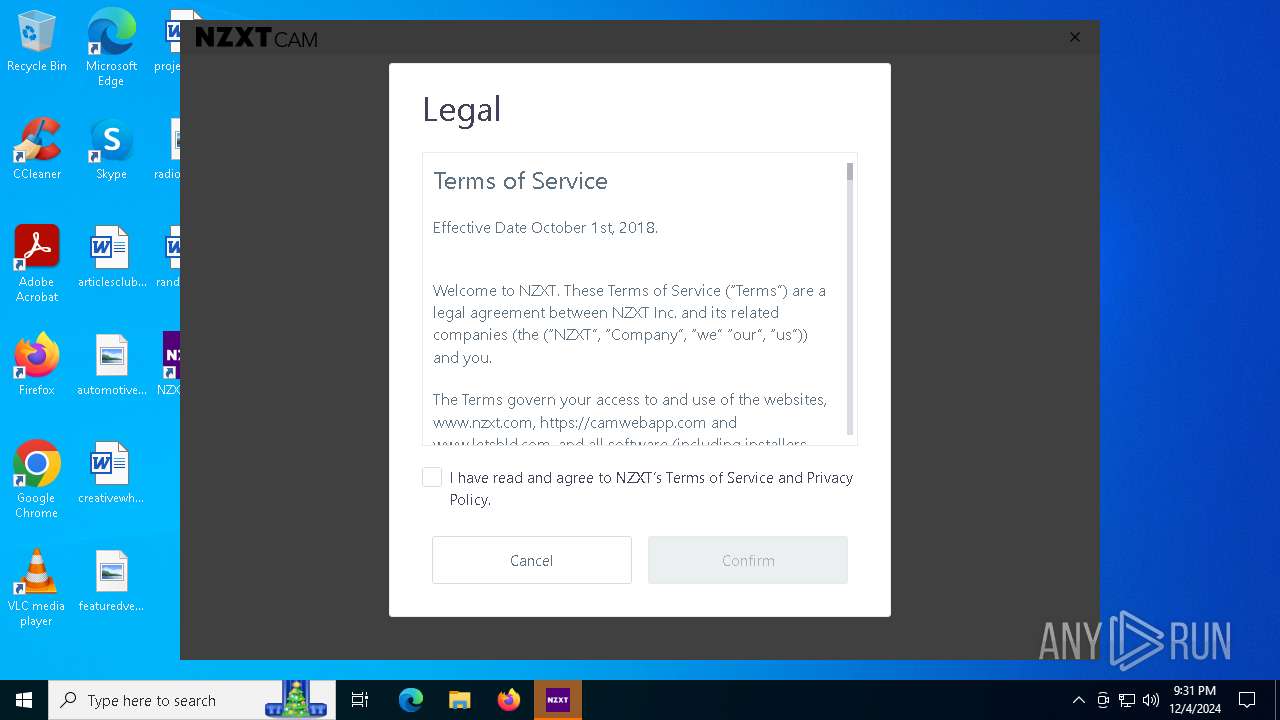Click the disabled Confirm button
Viewport: 1280px width, 720px height.
coord(748,560)
